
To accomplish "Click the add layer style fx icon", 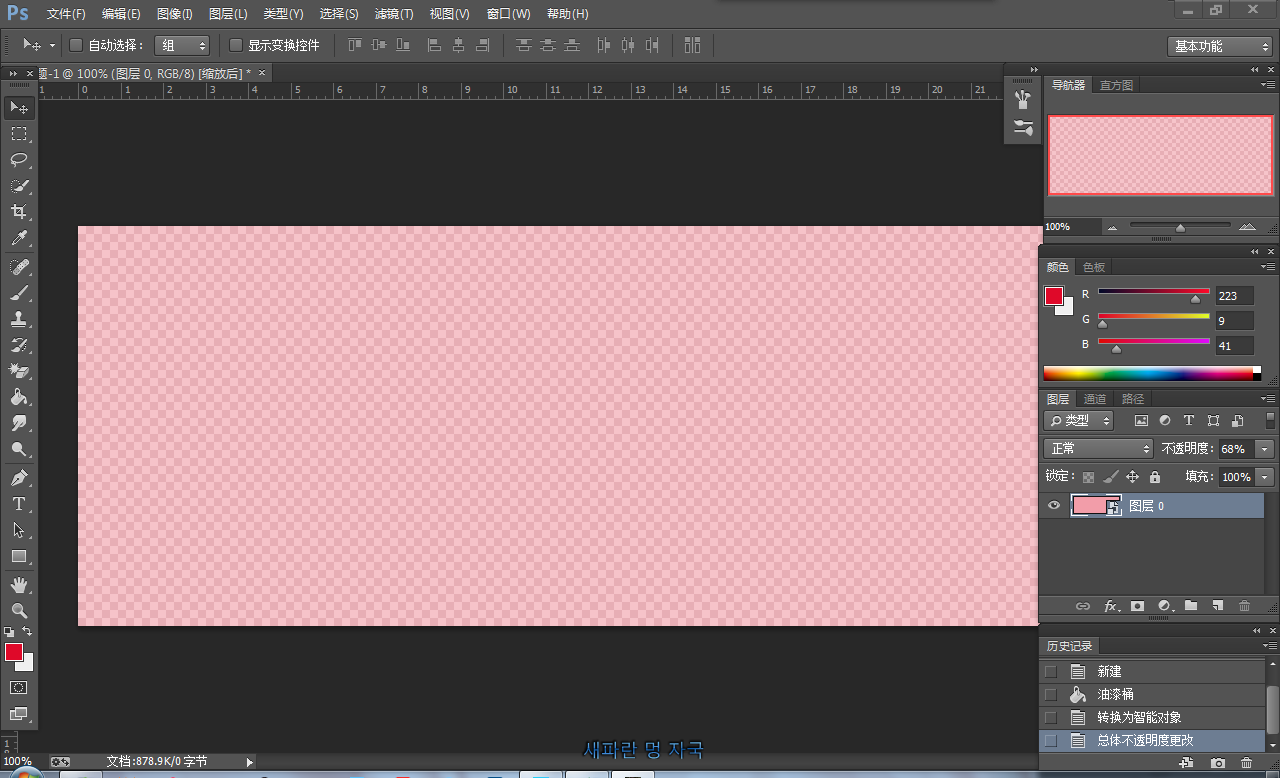I will (1110, 606).
